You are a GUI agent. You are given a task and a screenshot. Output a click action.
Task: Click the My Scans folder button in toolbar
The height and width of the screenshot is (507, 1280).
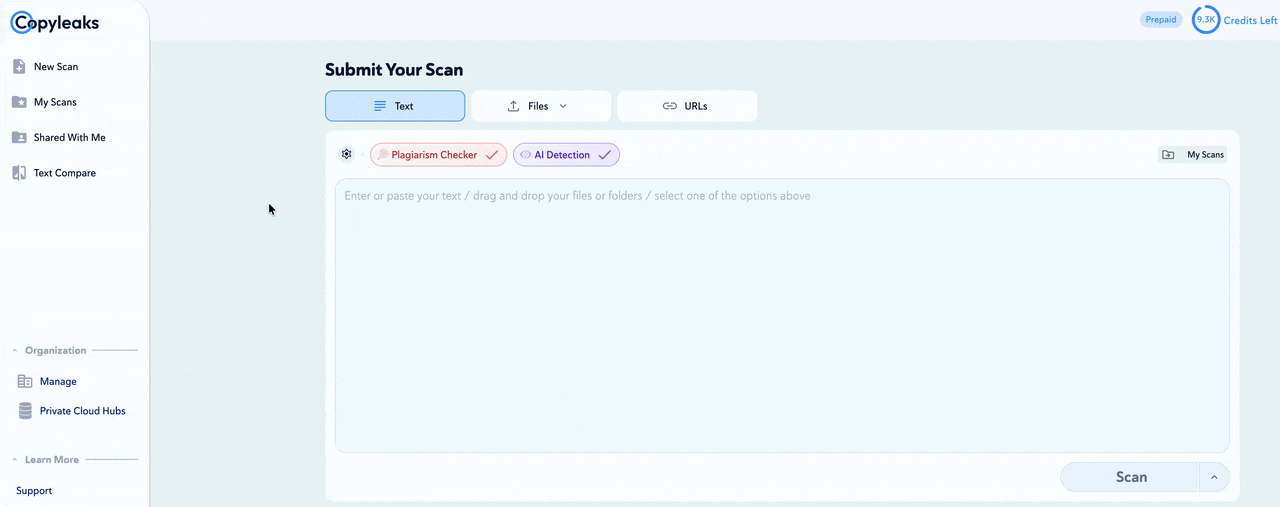1192,155
